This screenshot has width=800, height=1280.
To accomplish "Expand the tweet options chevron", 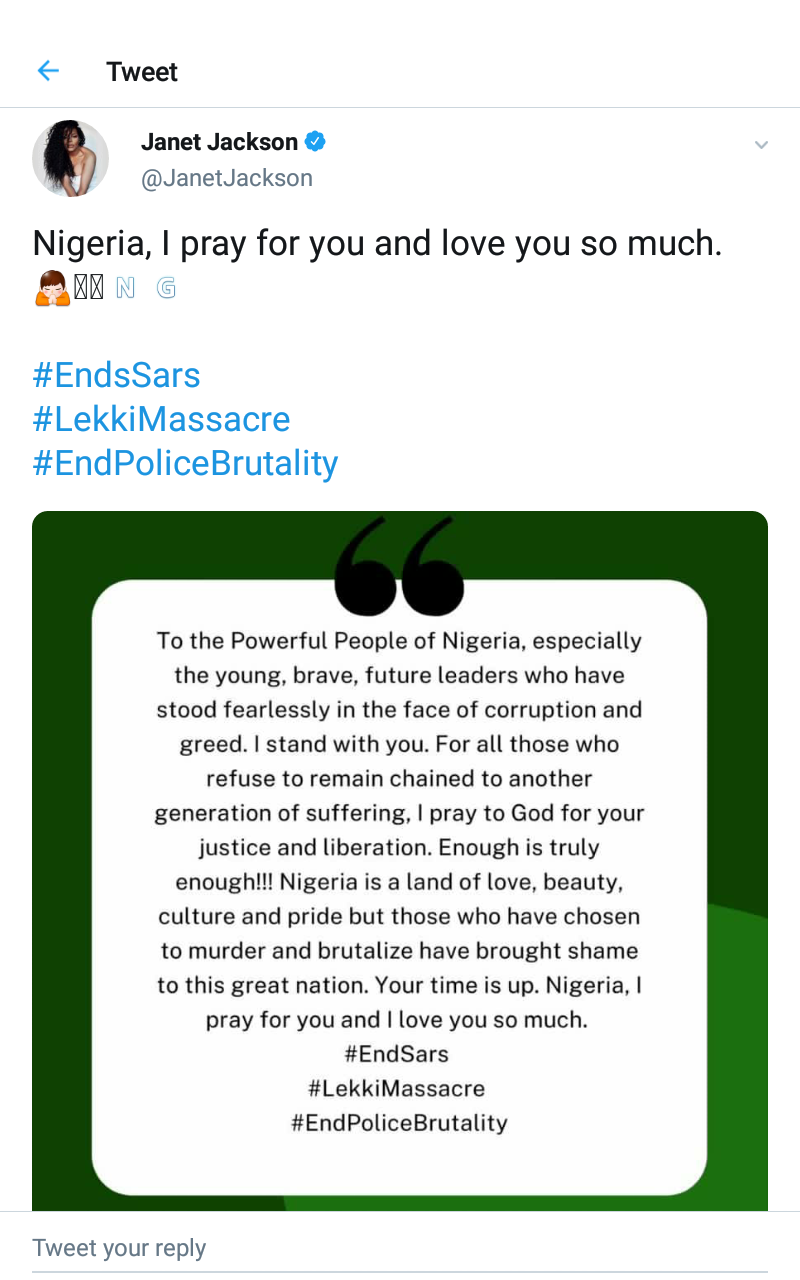I will tap(761, 145).
